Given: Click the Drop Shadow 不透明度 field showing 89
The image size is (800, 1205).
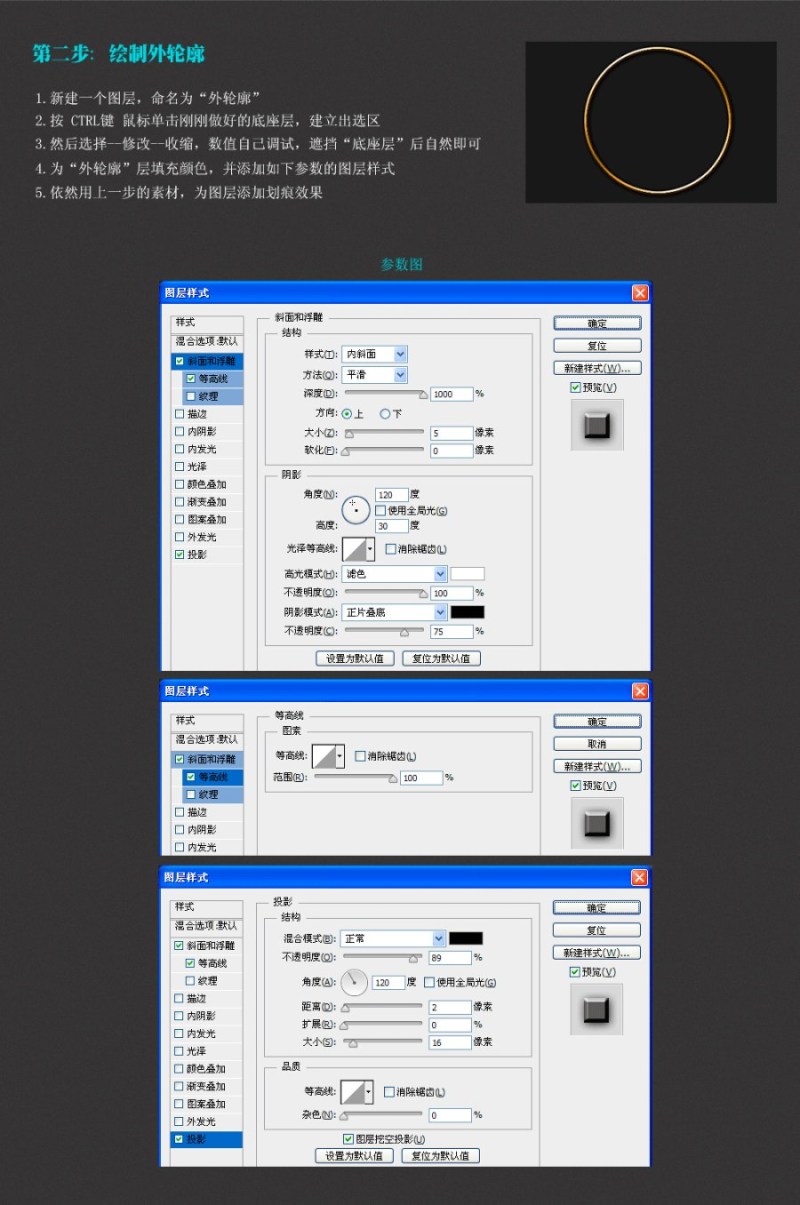Looking at the screenshot, I should [450, 957].
